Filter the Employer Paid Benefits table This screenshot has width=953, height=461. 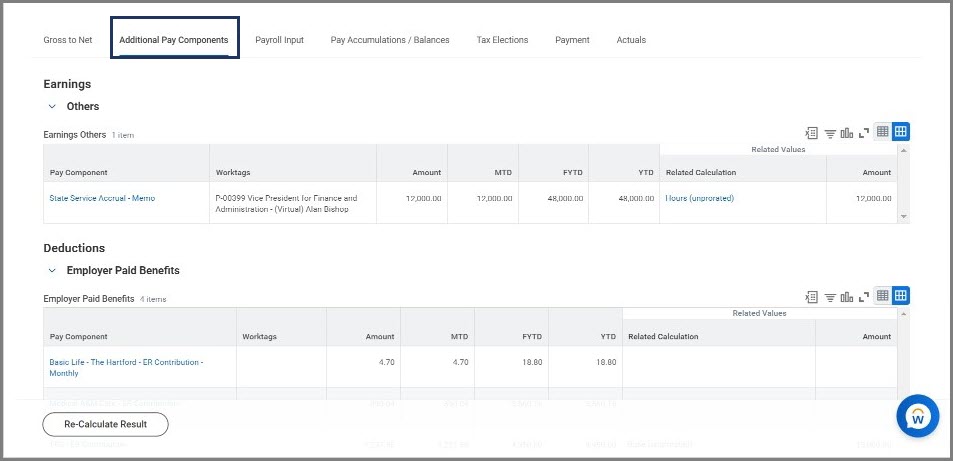[x=830, y=296]
